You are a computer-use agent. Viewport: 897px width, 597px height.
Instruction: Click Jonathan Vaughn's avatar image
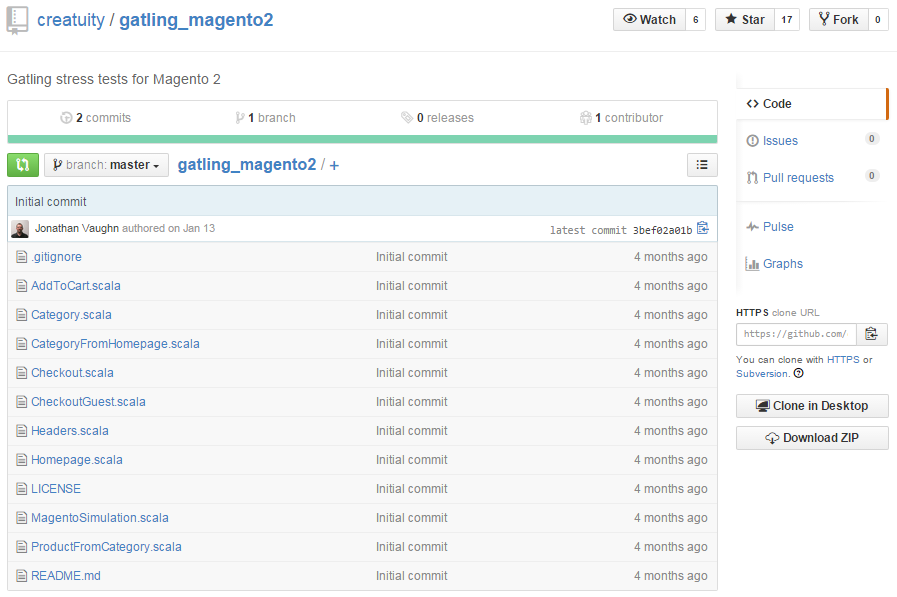20,229
